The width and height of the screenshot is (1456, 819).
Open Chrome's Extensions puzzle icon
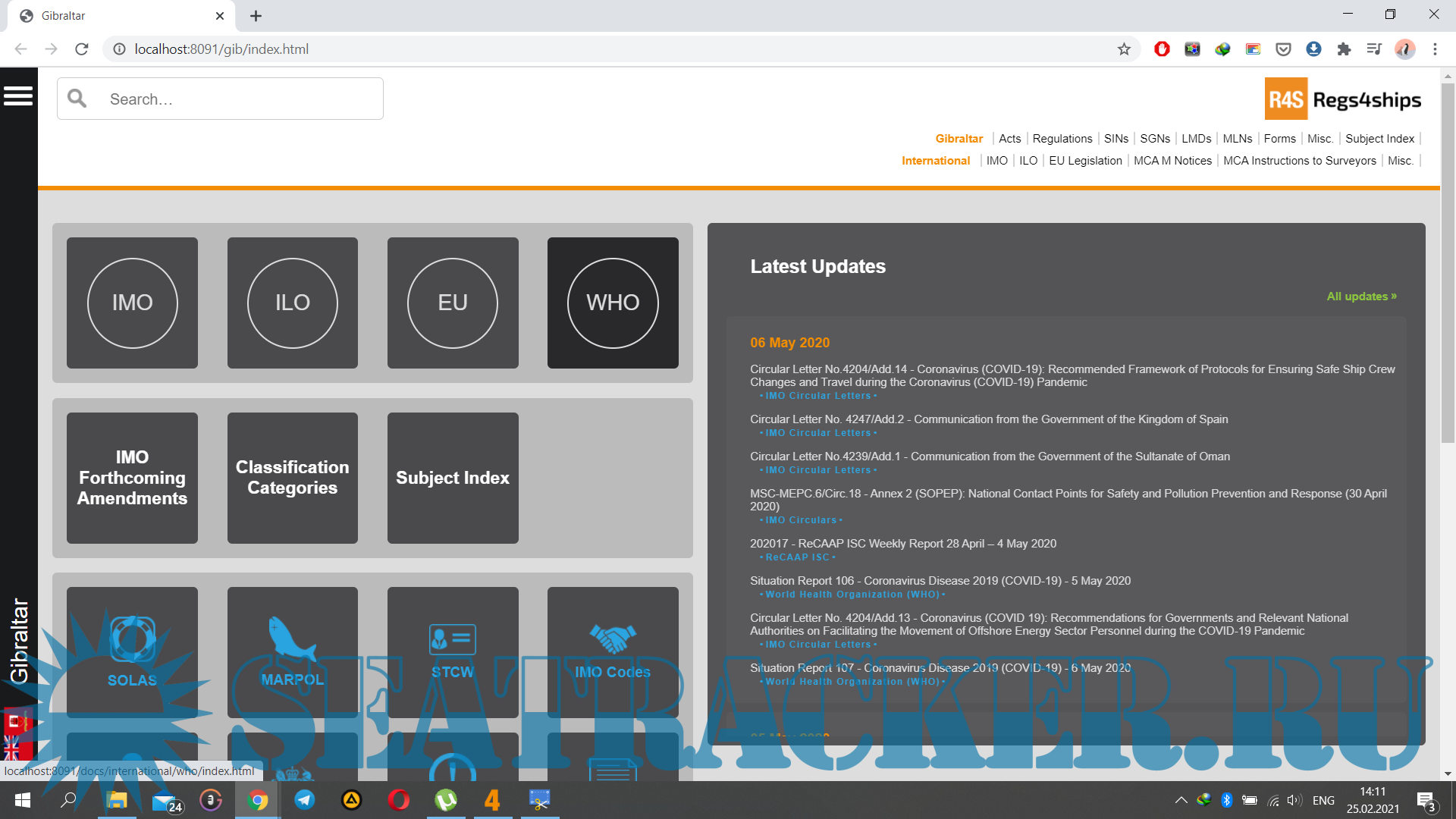click(x=1344, y=49)
